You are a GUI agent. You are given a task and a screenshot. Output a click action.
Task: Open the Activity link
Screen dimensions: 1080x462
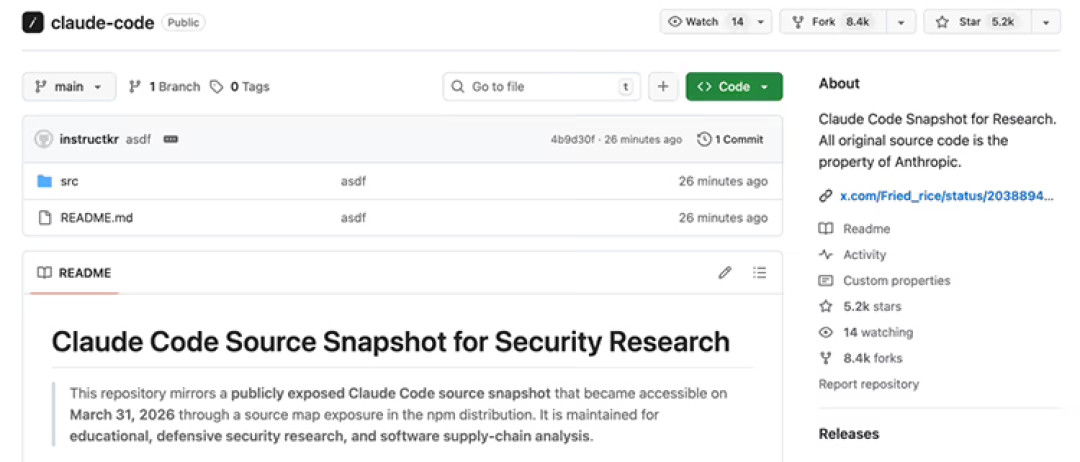click(x=864, y=255)
